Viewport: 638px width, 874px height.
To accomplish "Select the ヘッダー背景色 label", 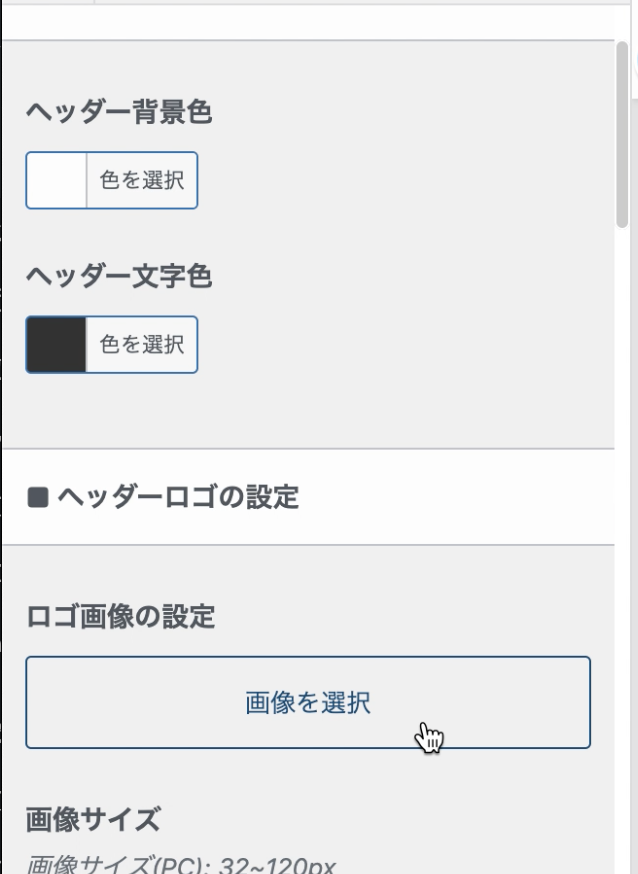I will [x=119, y=113].
